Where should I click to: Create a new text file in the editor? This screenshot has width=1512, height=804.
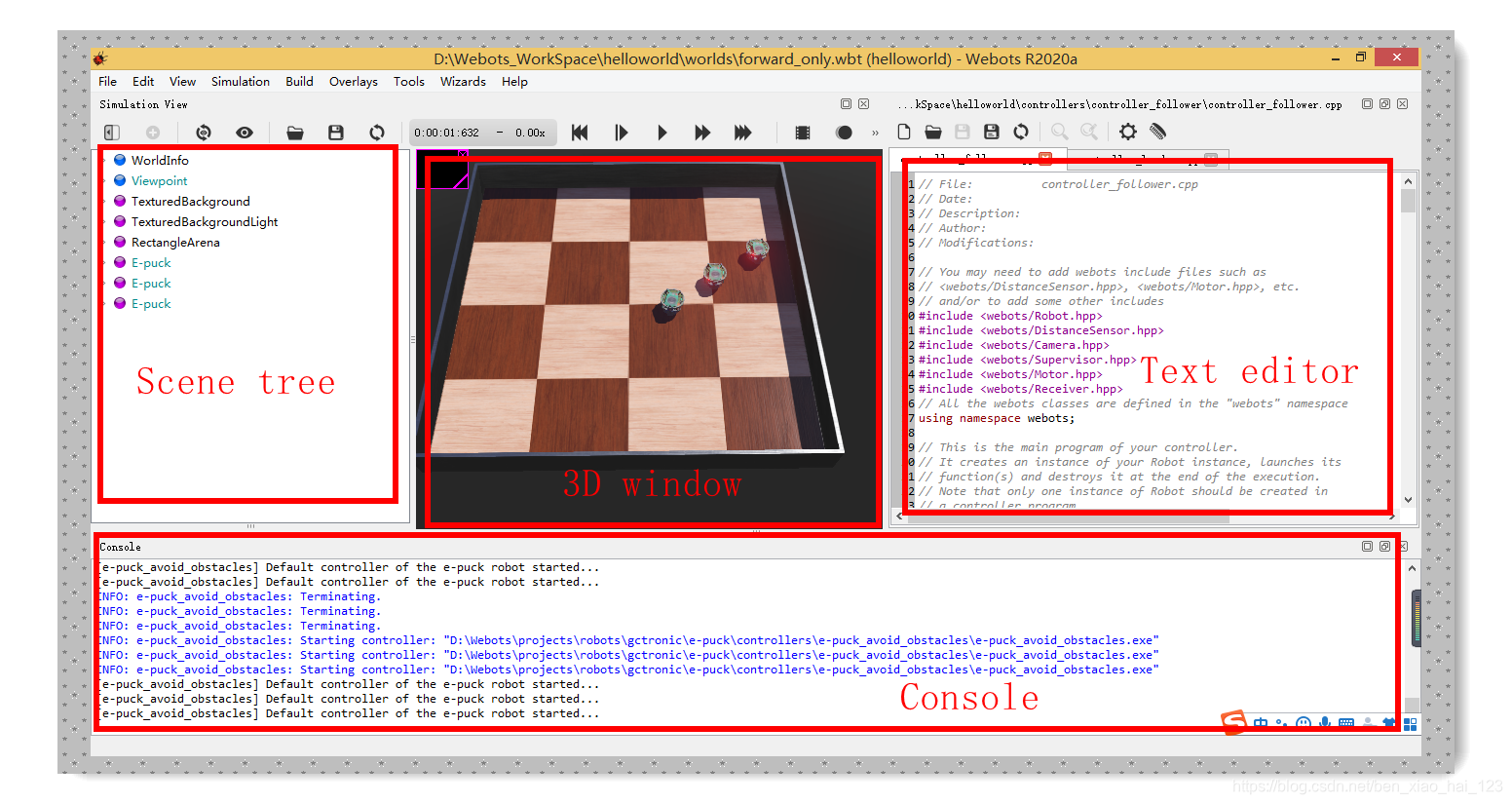904,132
